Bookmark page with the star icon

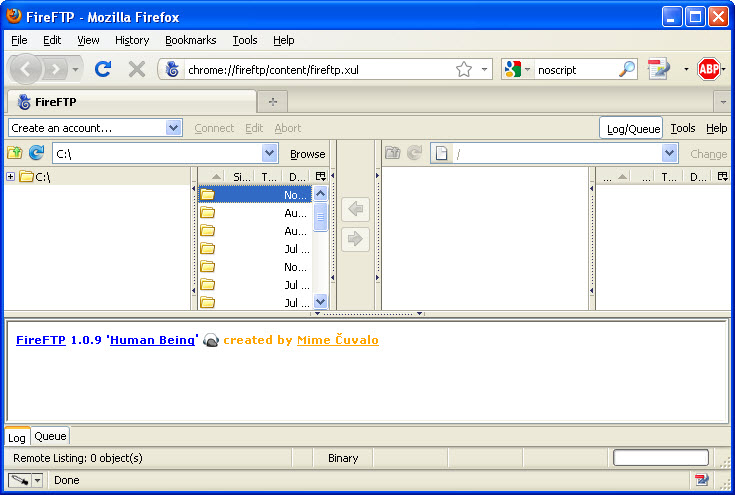point(463,69)
